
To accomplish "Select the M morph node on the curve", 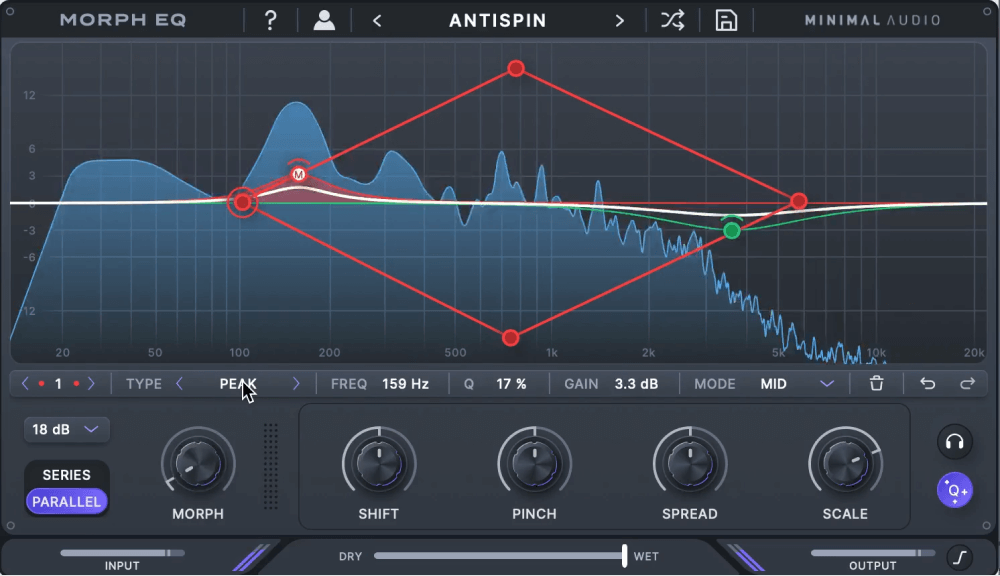I will tap(298, 174).
